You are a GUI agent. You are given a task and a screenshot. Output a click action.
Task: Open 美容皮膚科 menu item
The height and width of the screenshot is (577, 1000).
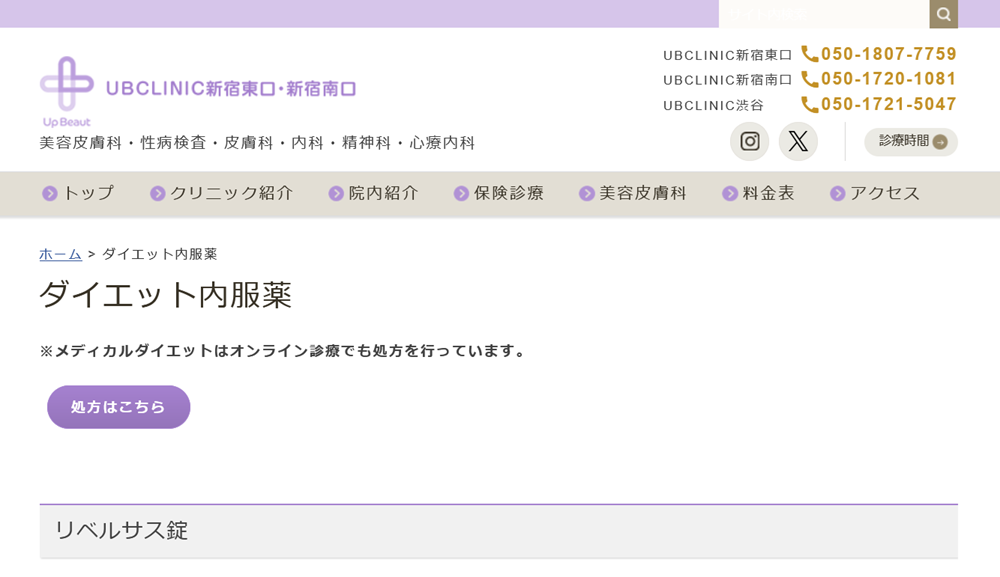click(x=633, y=193)
